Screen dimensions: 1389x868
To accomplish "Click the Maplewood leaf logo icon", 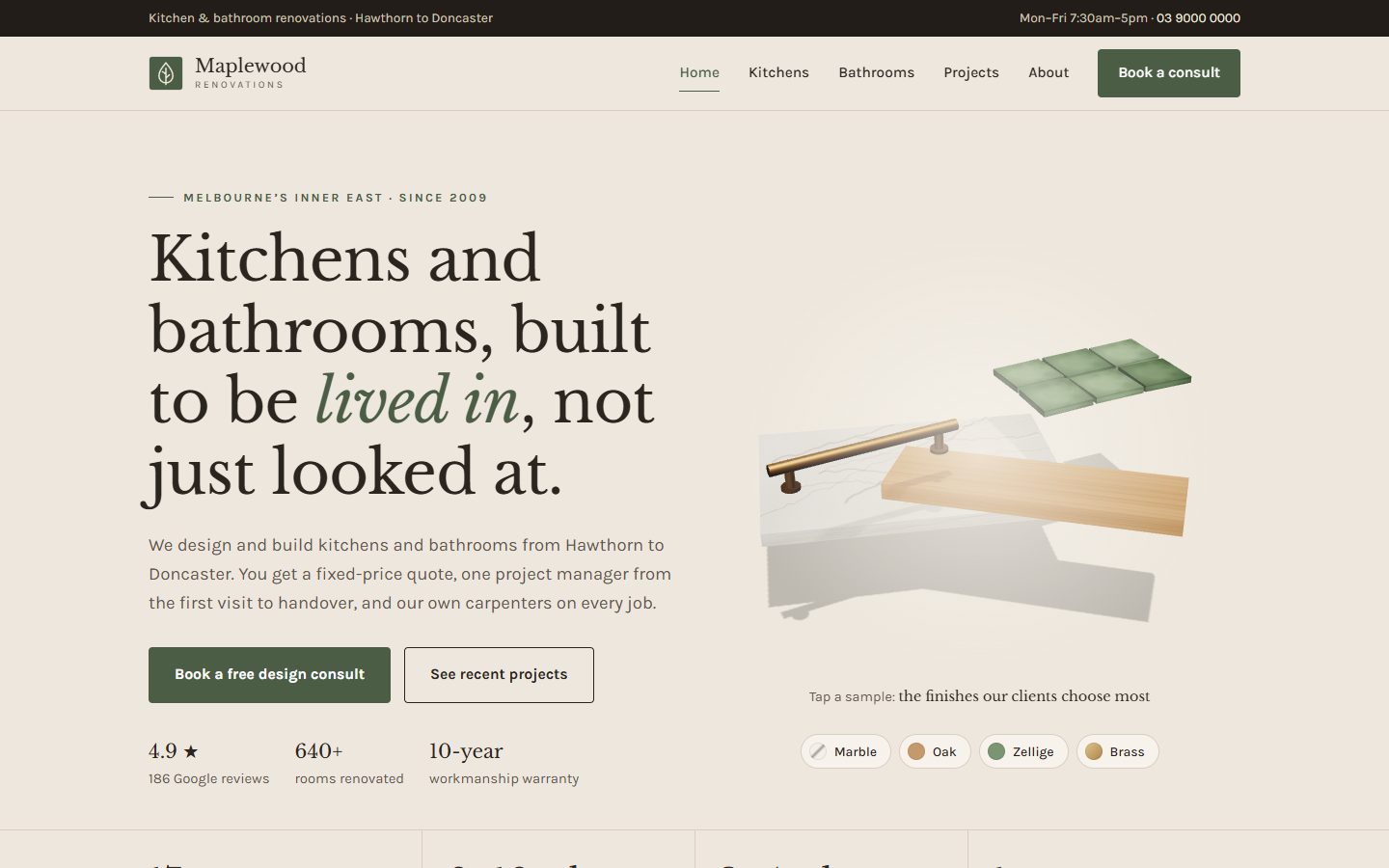I will [166, 73].
